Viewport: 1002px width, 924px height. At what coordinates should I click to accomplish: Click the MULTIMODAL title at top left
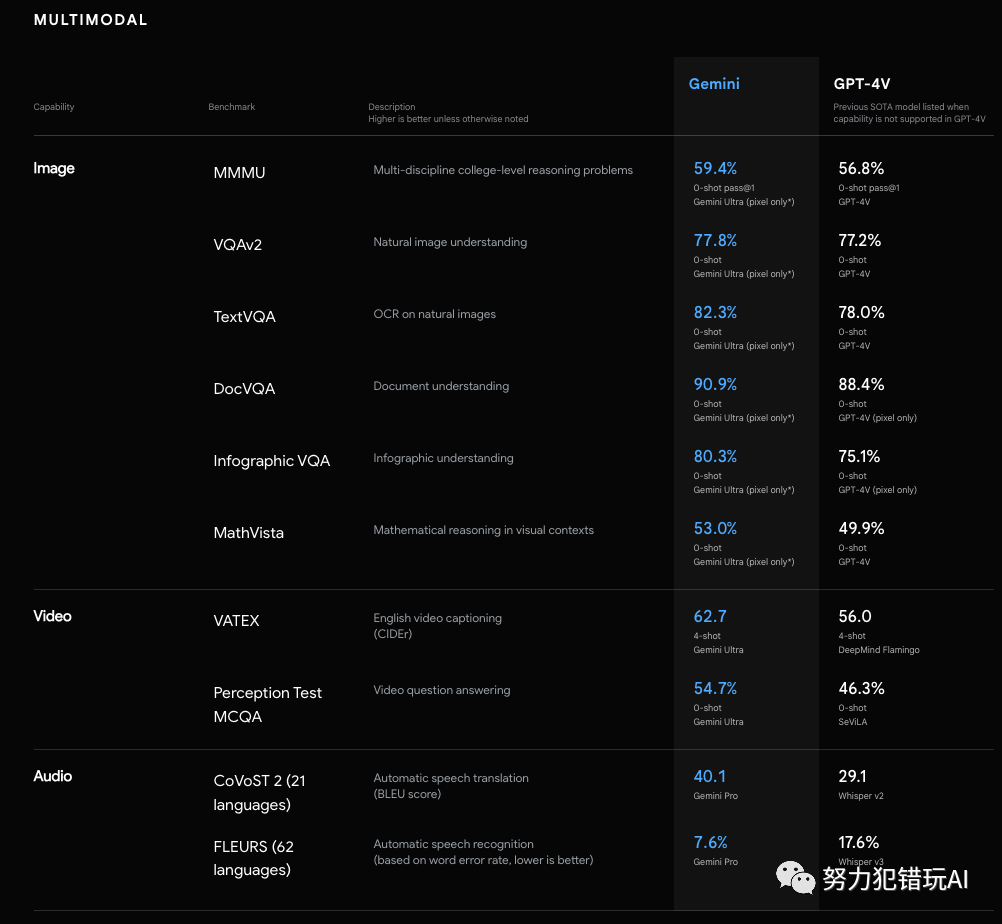point(90,19)
